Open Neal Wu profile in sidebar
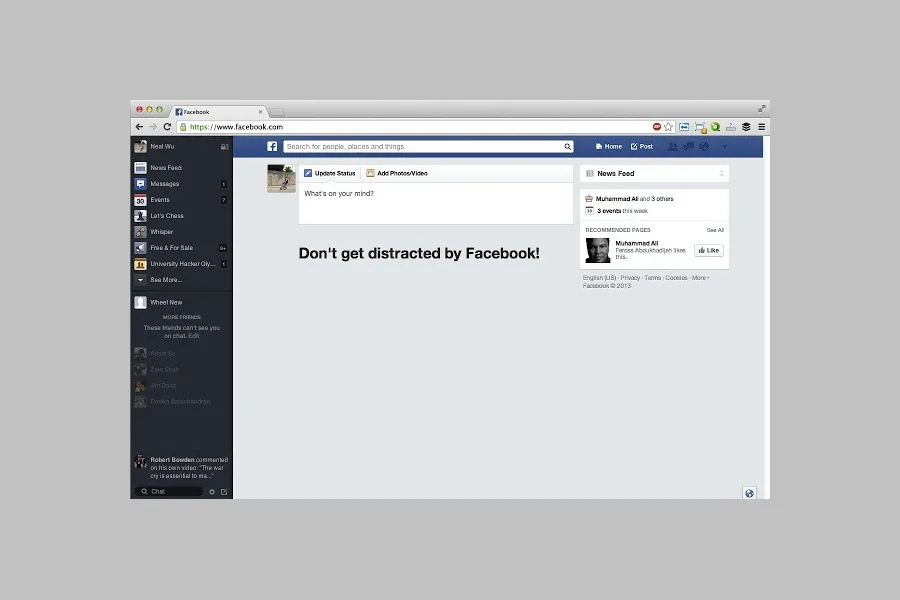900x600 pixels. pyautogui.click(x=155, y=146)
